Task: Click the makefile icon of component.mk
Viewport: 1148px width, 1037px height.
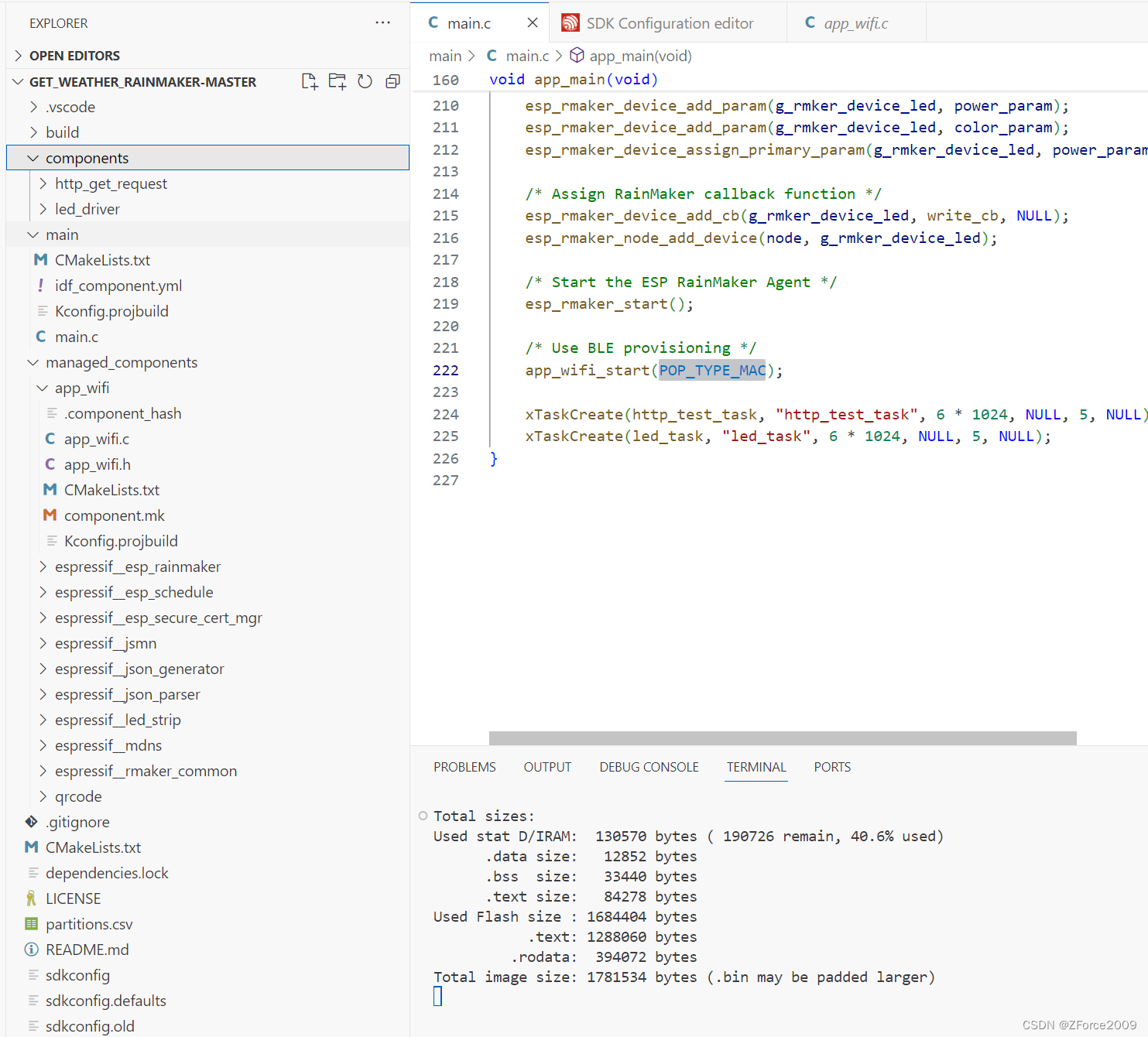Action: click(x=50, y=515)
